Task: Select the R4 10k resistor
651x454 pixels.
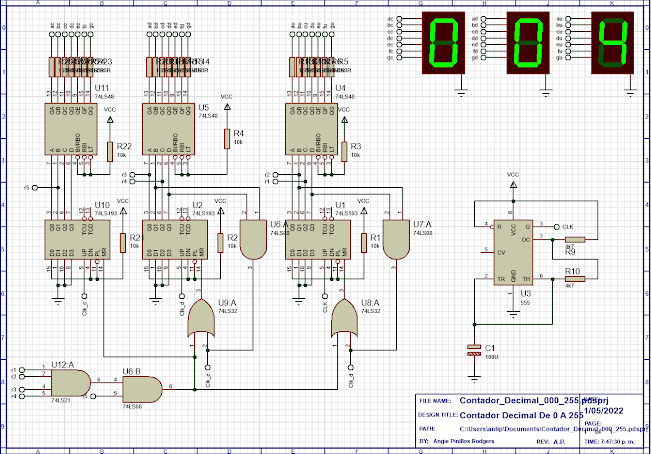Action: coord(227,139)
